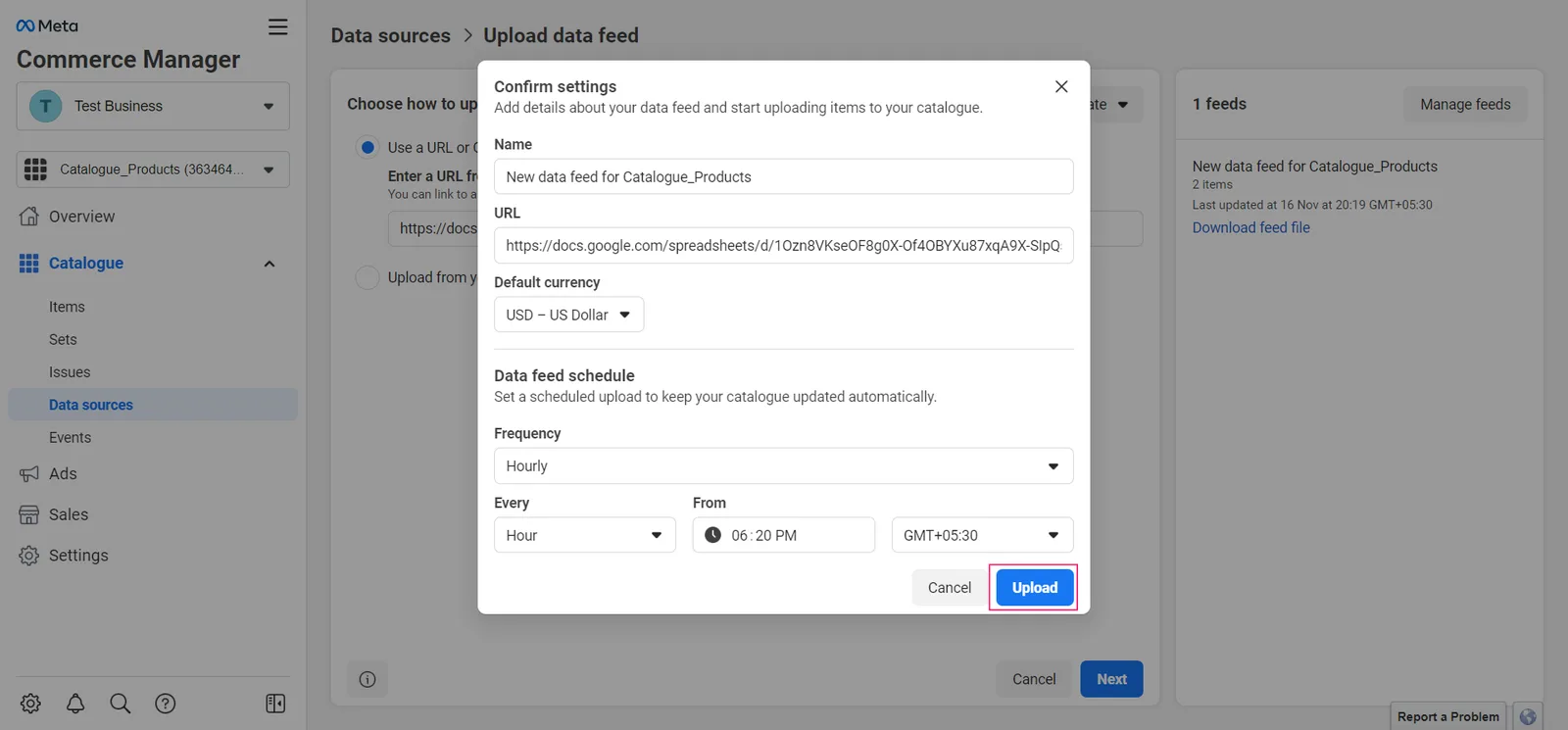Click the info icon below the upload panel
The image size is (1568, 730).
click(x=367, y=679)
